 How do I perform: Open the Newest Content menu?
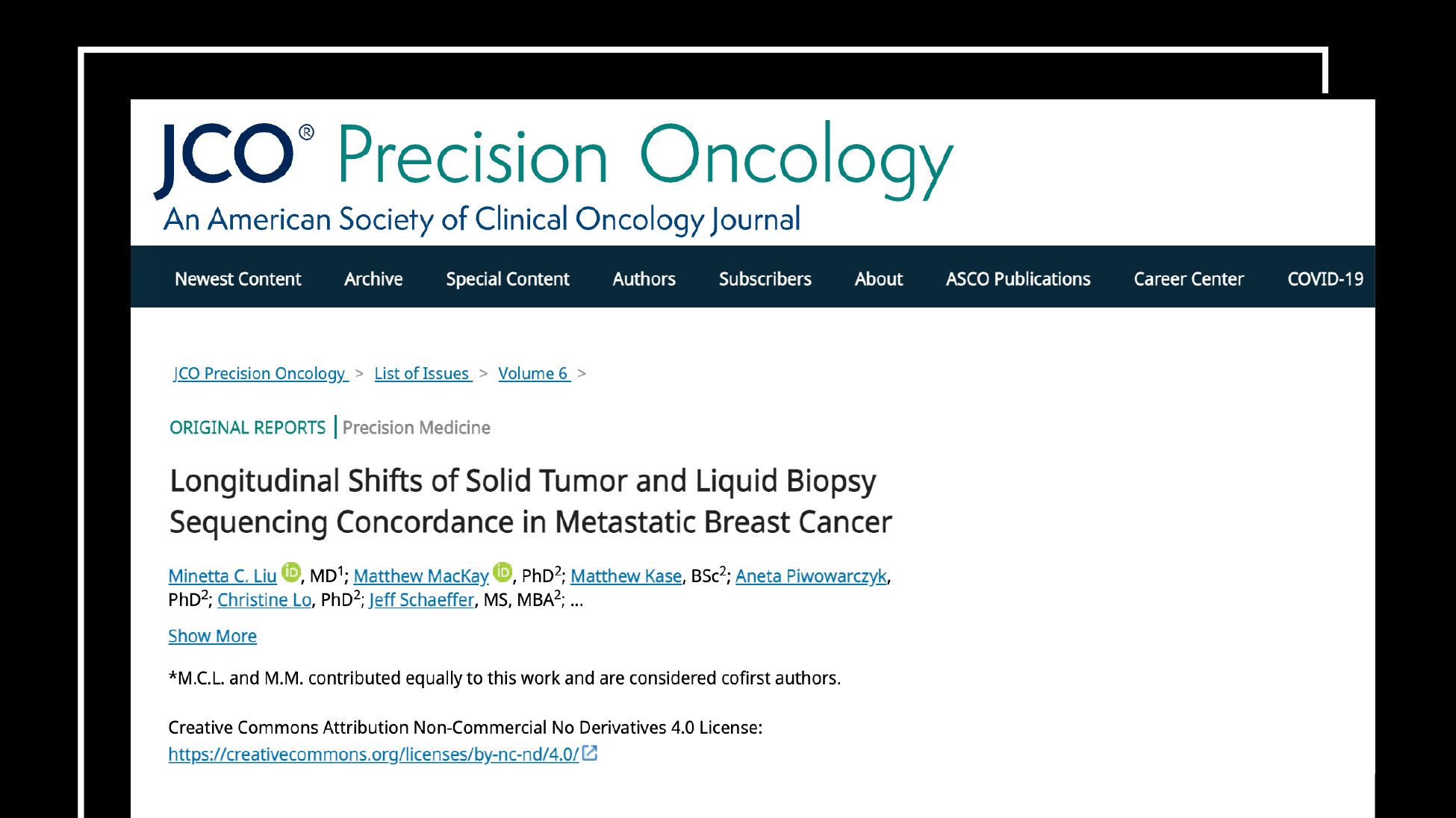pos(237,278)
